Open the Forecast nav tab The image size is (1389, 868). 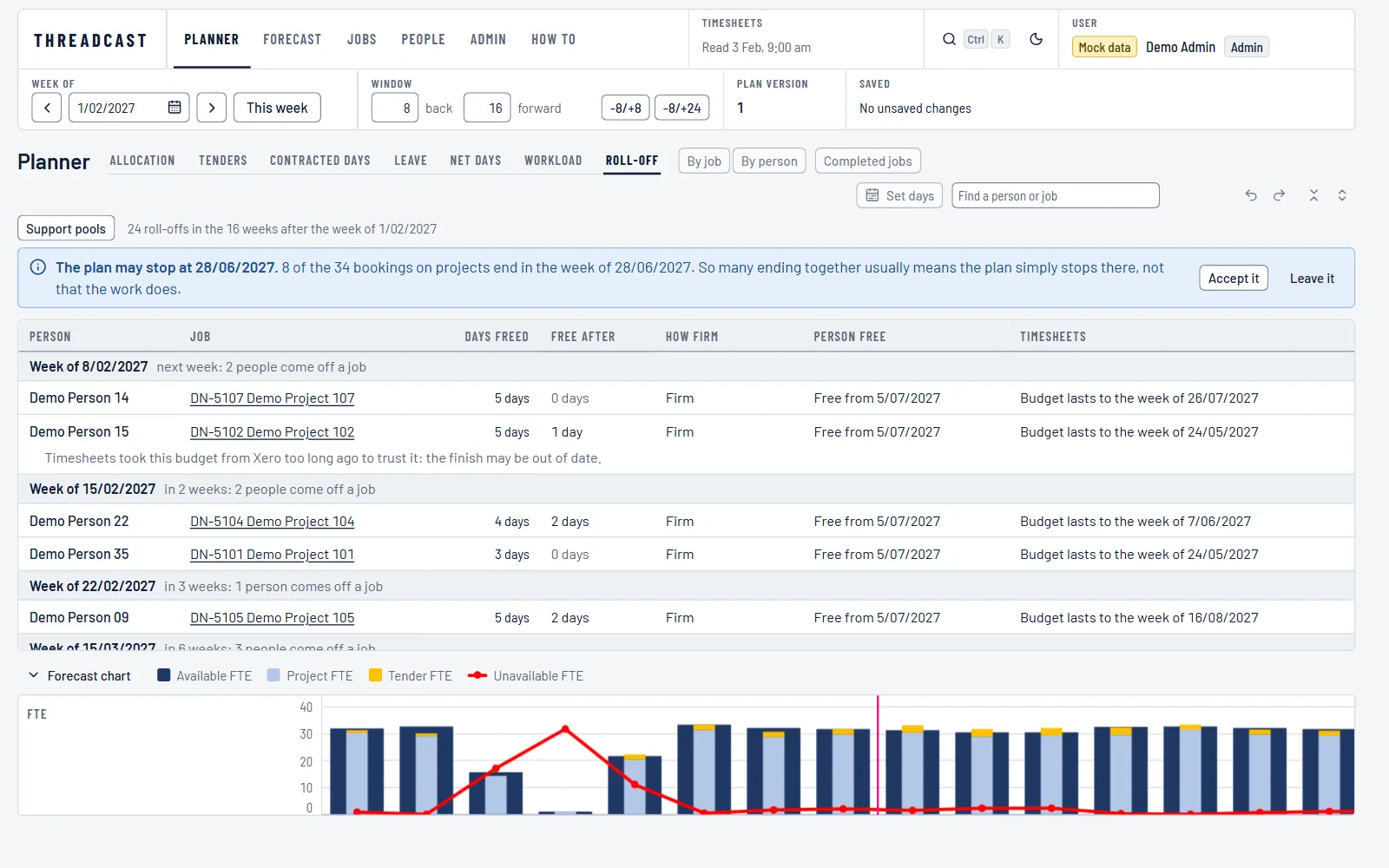293,39
